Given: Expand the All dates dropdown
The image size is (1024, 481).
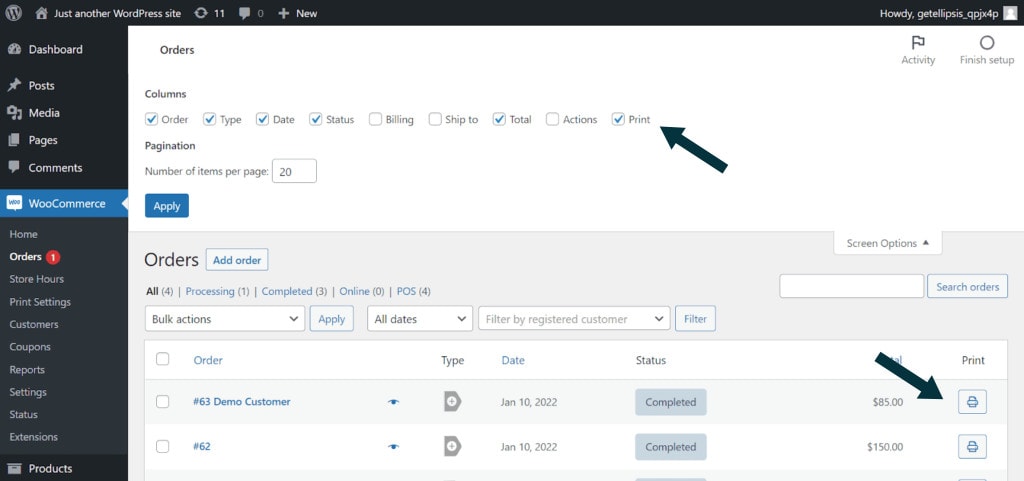Looking at the screenshot, I should 420,319.
